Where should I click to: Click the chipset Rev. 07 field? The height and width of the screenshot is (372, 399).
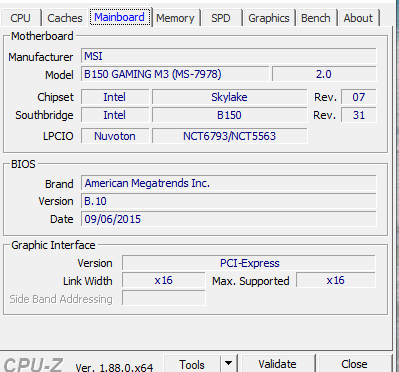[359, 97]
